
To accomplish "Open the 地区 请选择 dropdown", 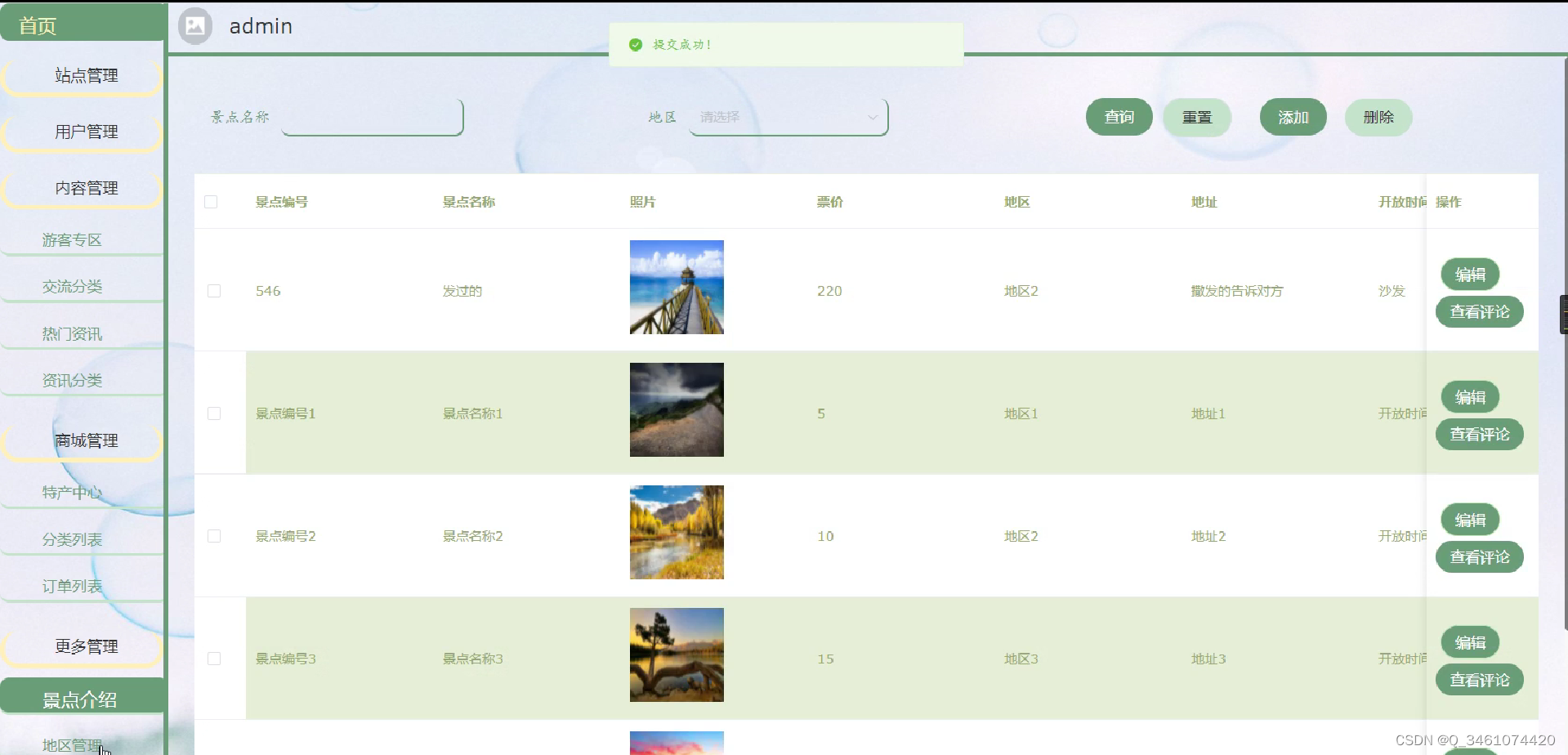I will point(788,118).
